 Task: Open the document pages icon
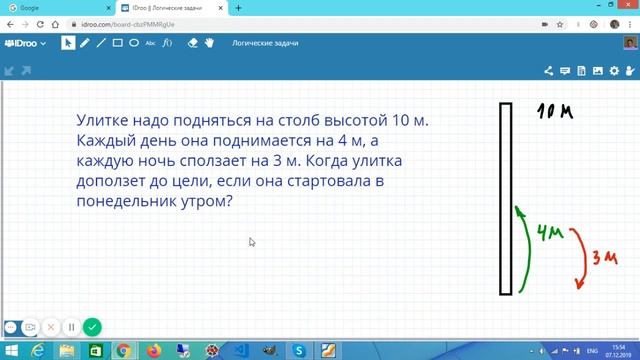click(582, 71)
